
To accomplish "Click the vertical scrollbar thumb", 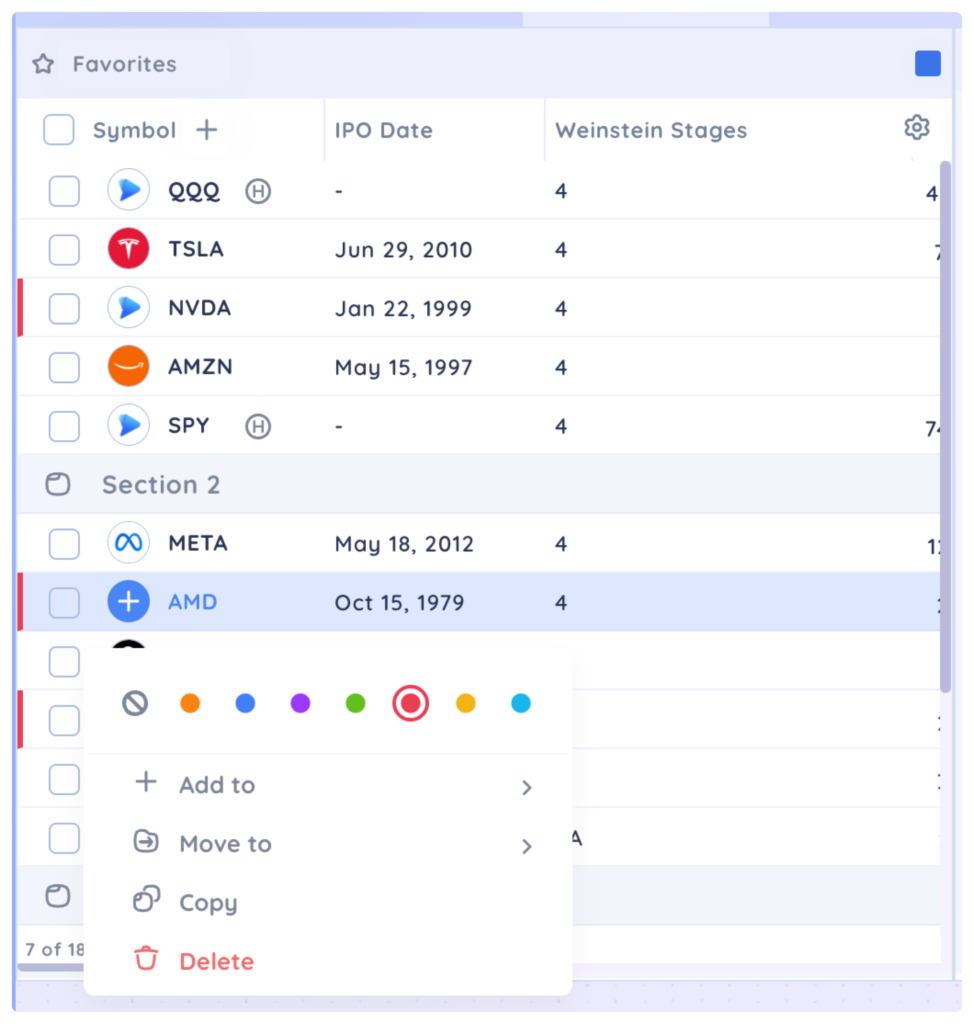I will [x=945, y=426].
